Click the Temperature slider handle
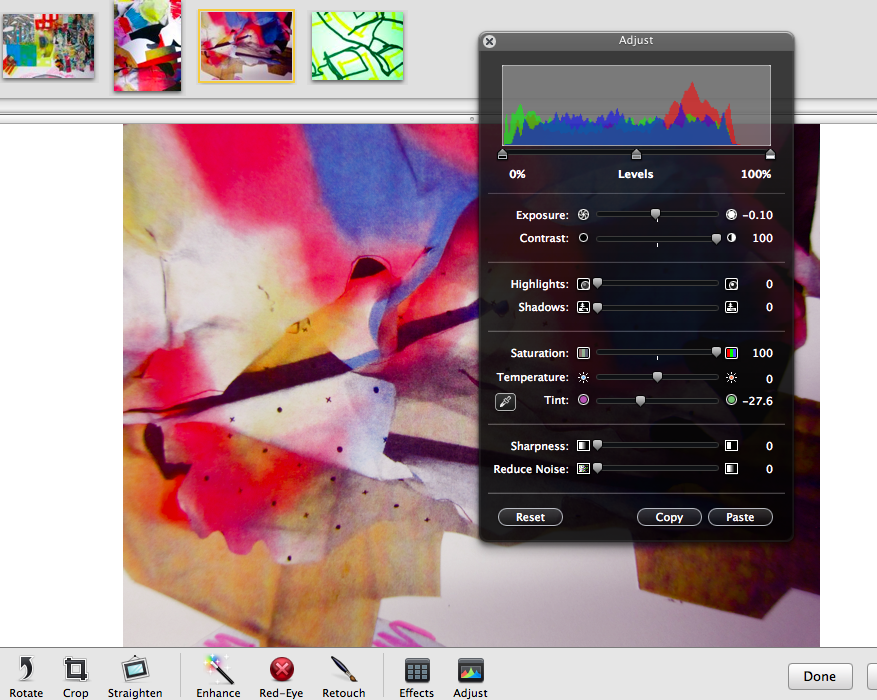Screen dimensions: 877x700 pyautogui.click(x=657, y=377)
